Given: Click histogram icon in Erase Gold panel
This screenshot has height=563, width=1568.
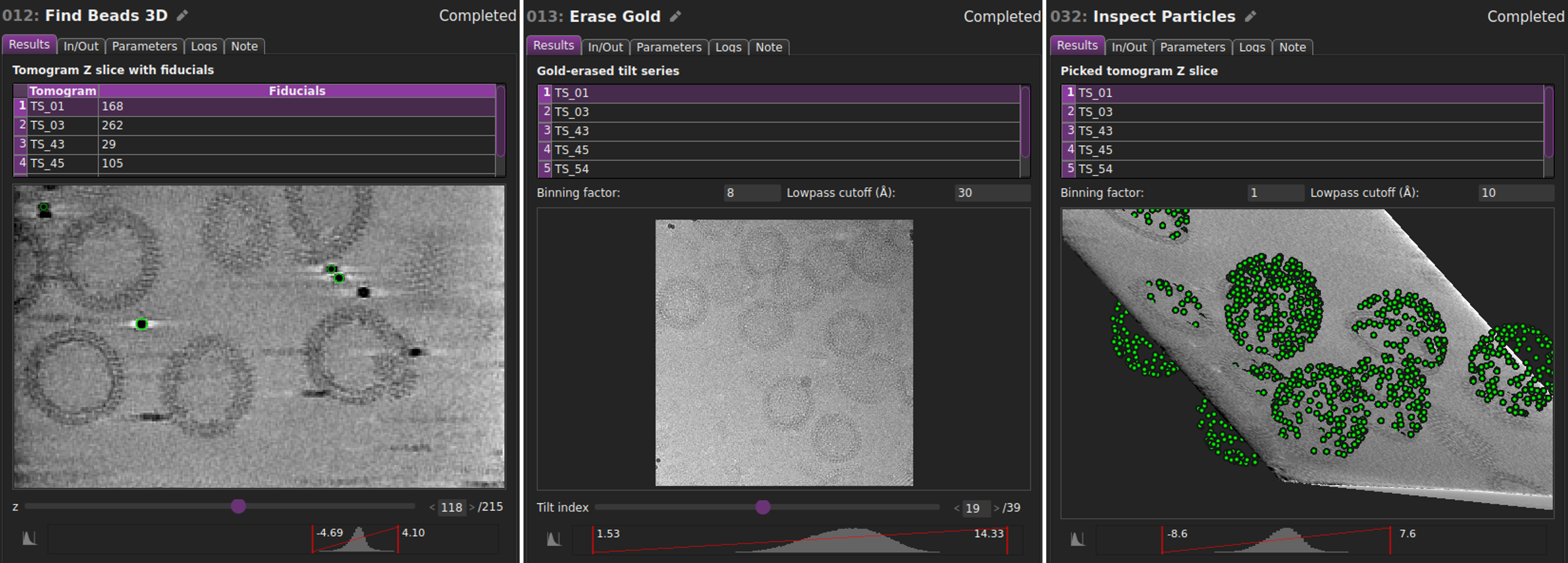Looking at the screenshot, I should point(553,539).
